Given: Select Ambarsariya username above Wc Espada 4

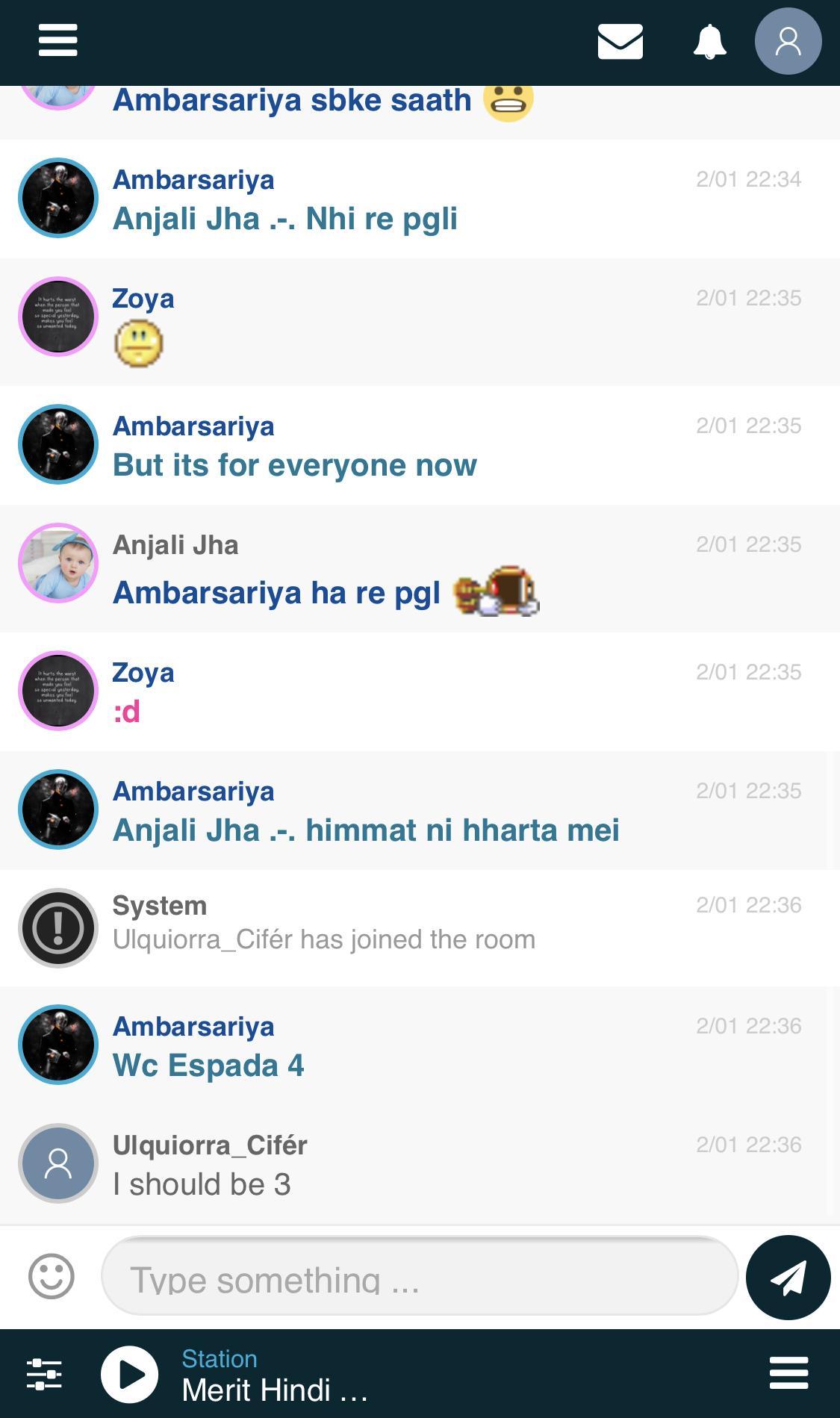Looking at the screenshot, I should (x=193, y=1026).
